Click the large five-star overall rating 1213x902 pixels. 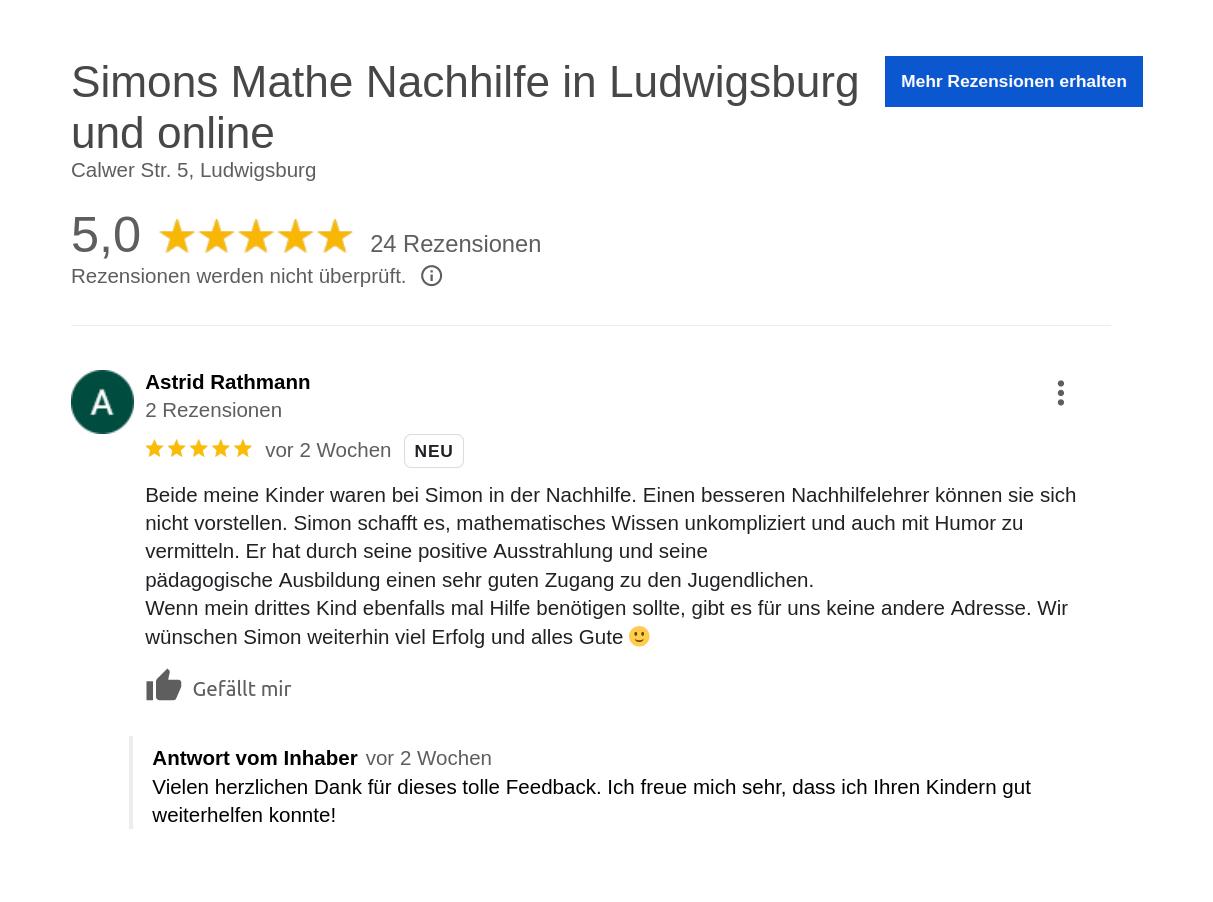point(255,238)
